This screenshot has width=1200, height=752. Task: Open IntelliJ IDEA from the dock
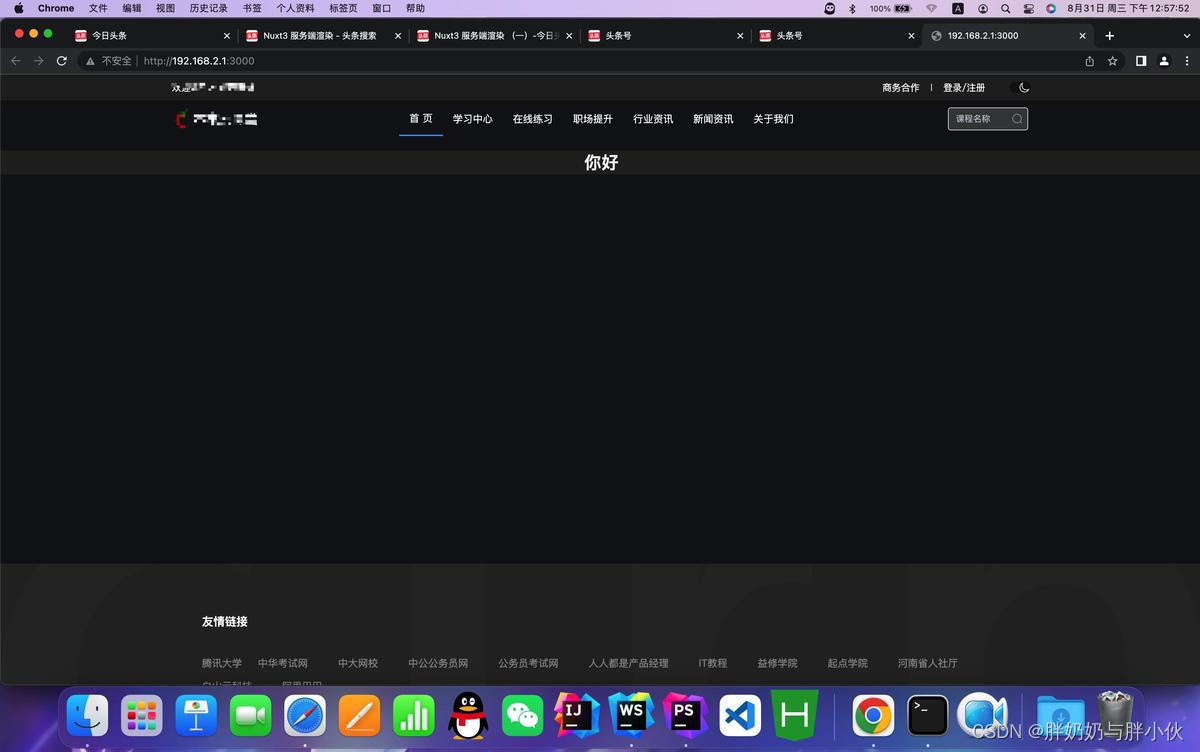click(577, 715)
